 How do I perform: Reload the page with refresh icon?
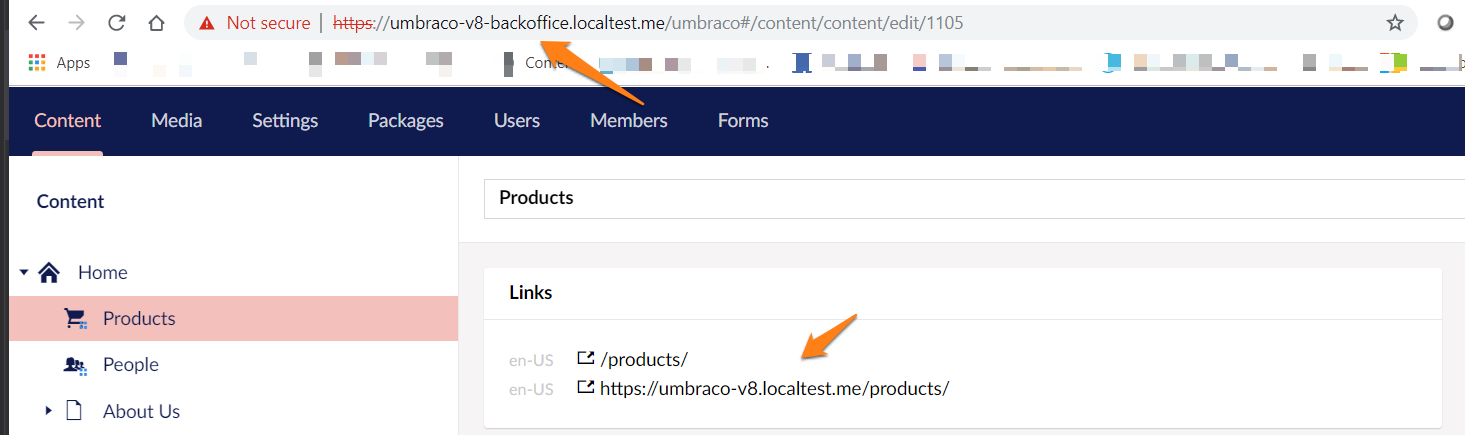[117, 22]
